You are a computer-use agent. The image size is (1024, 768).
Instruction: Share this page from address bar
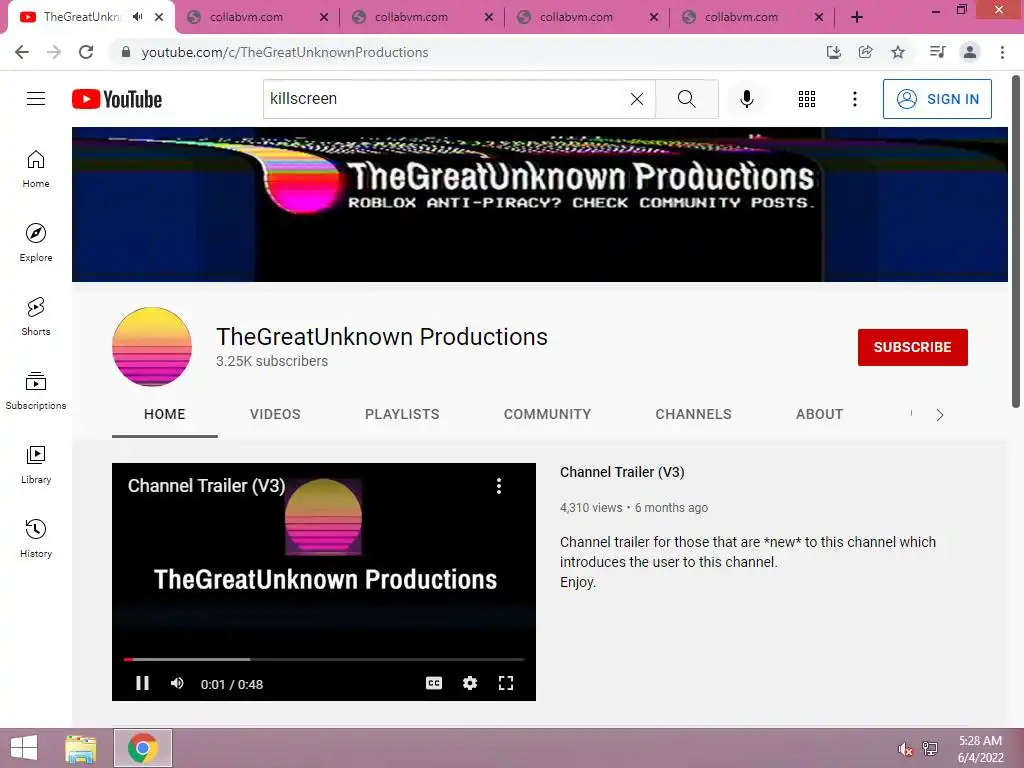coord(865,52)
